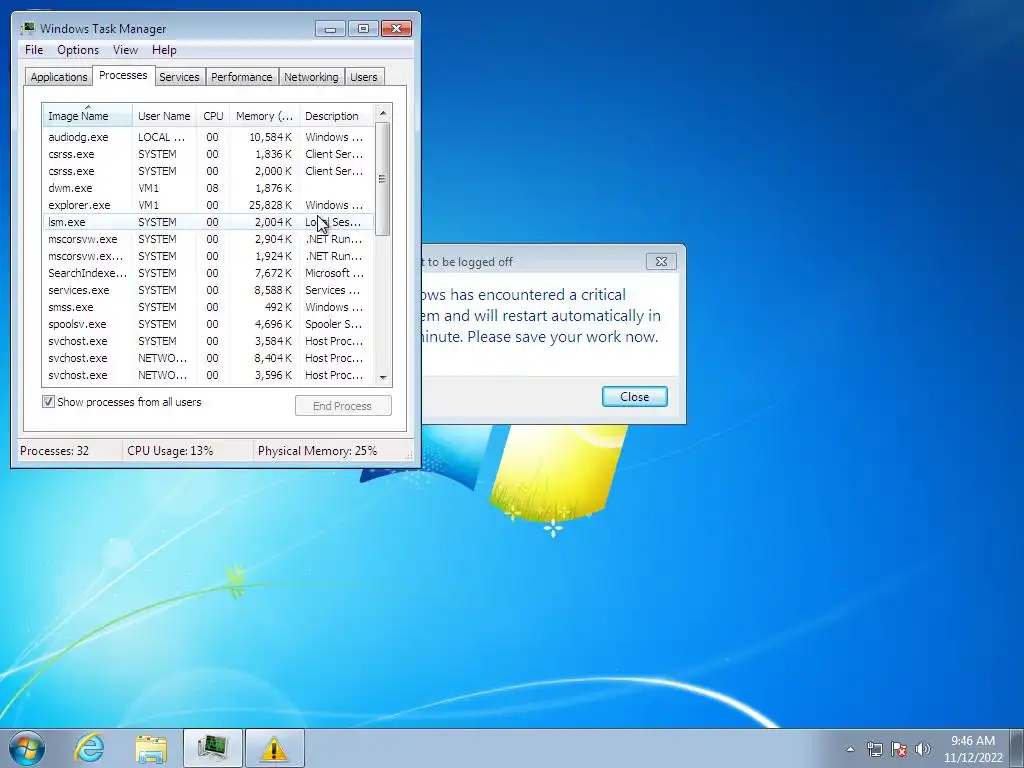Click Task Manager window resize grip
The width and height of the screenshot is (1024, 768).
tap(410, 456)
